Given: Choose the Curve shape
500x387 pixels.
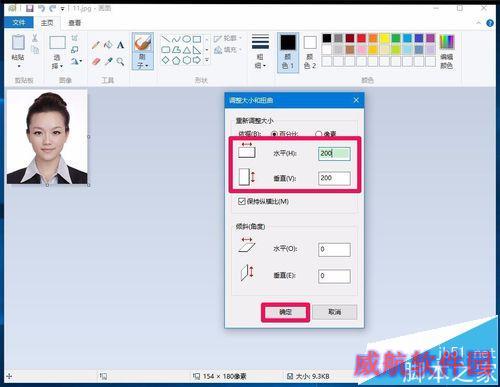Looking at the screenshot, I should (176, 39).
